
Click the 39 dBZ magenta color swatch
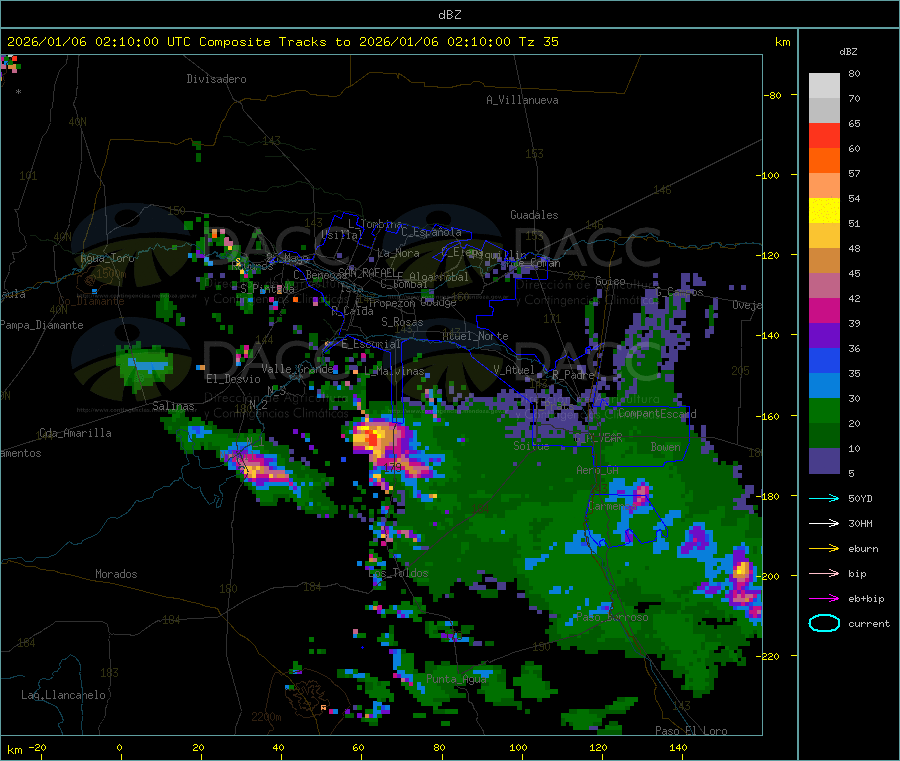pyautogui.click(x=824, y=310)
